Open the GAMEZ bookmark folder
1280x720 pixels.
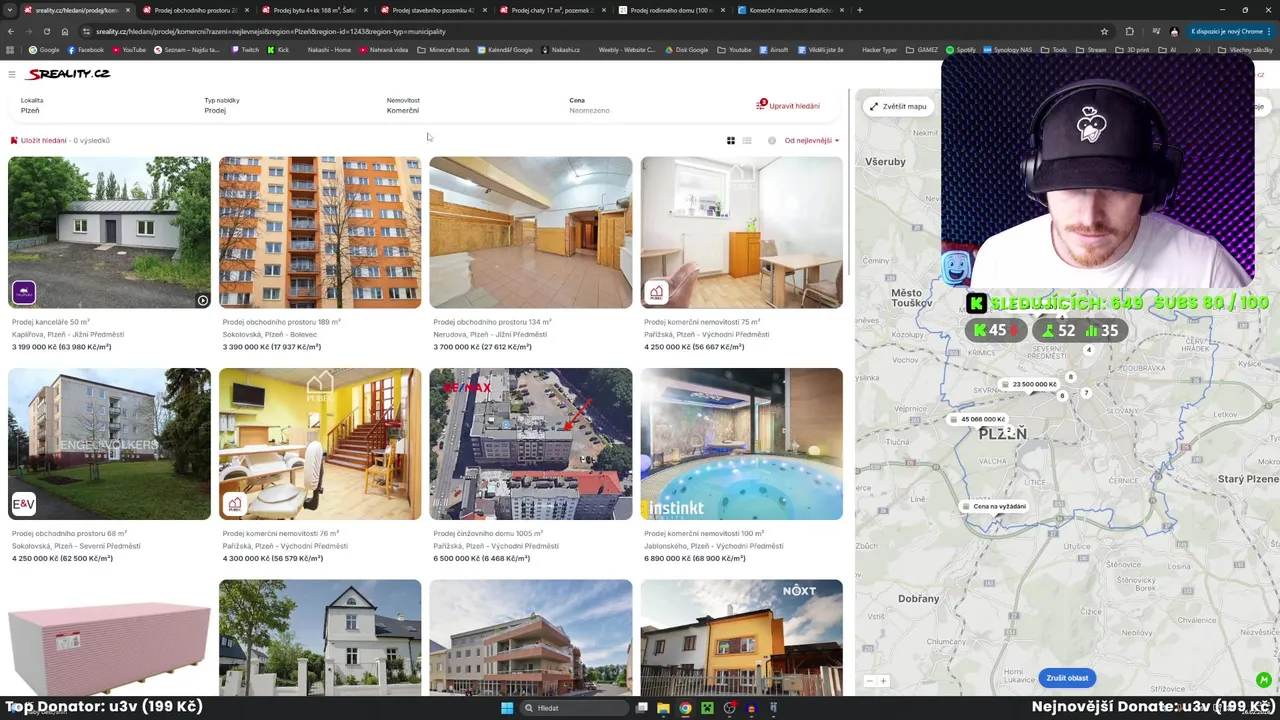[x=922, y=50]
